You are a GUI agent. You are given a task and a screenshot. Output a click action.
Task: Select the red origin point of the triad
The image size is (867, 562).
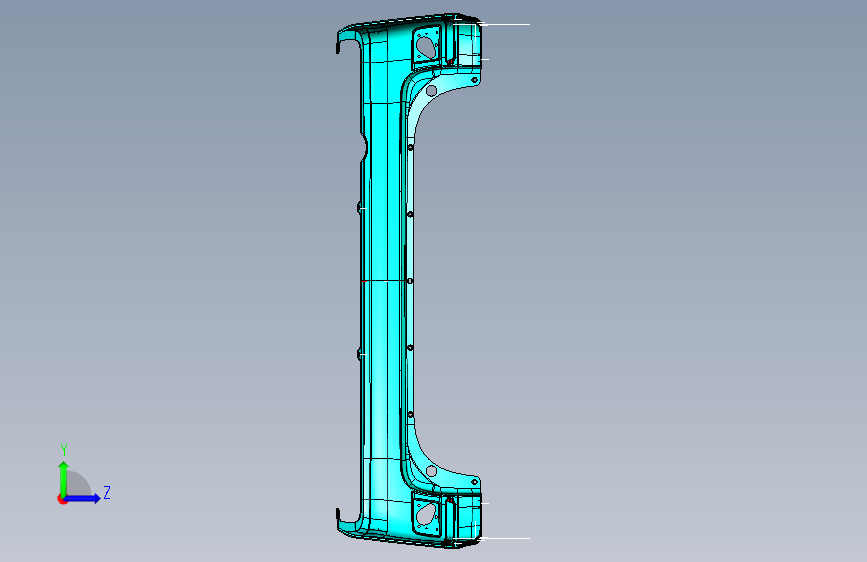pyautogui.click(x=62, y=499)
